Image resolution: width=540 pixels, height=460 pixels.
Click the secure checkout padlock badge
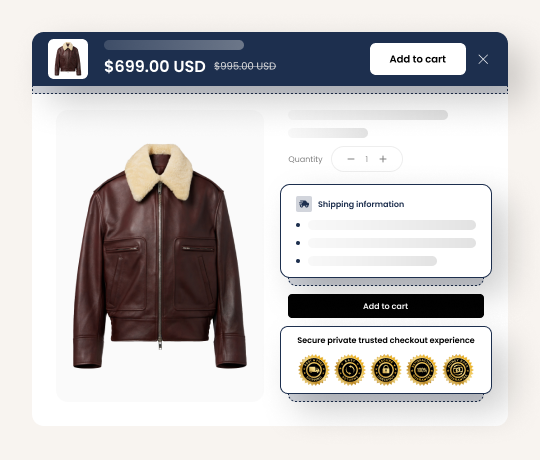[x=386, y=370]
